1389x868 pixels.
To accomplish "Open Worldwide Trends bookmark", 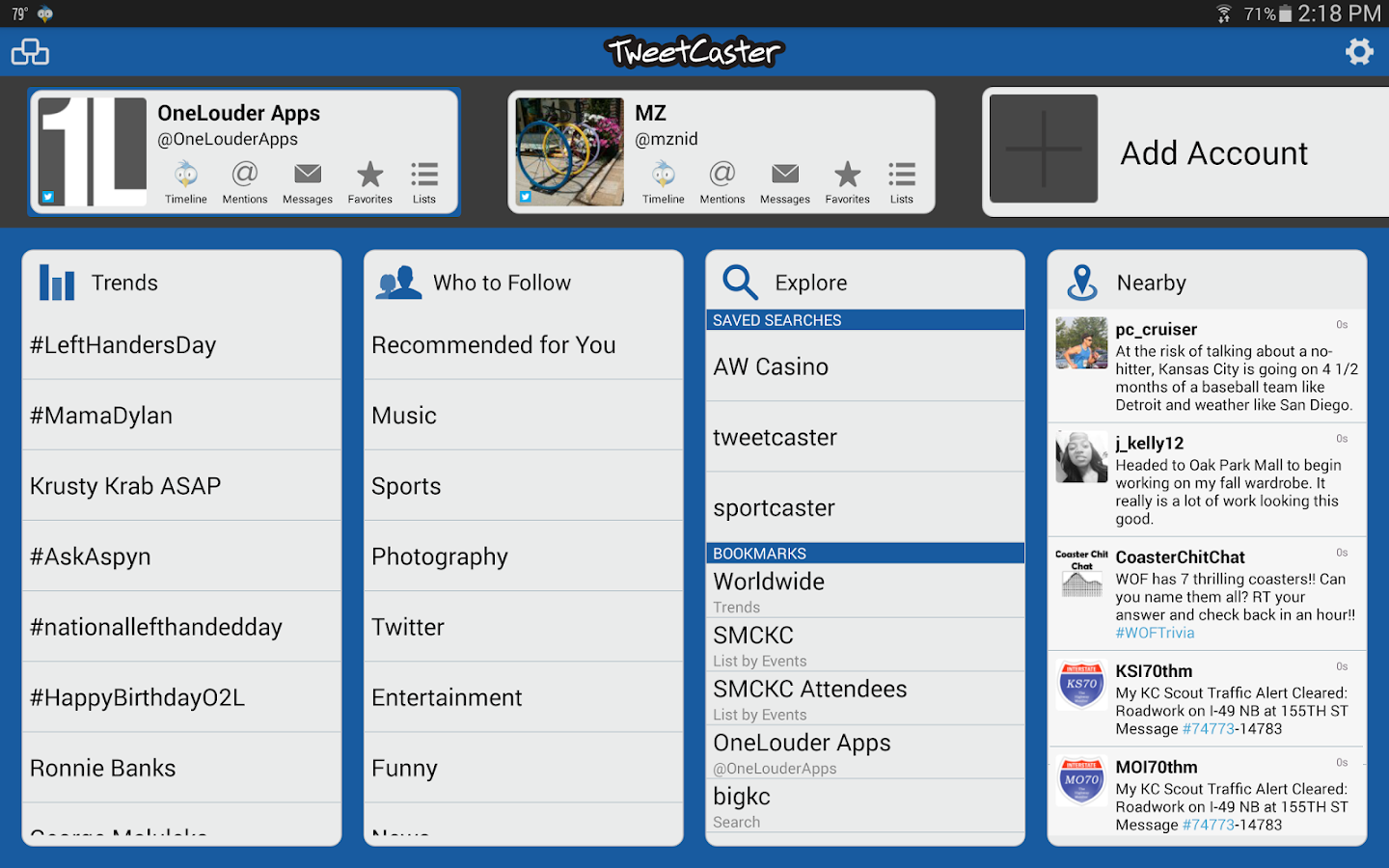I will coord(865,591).
